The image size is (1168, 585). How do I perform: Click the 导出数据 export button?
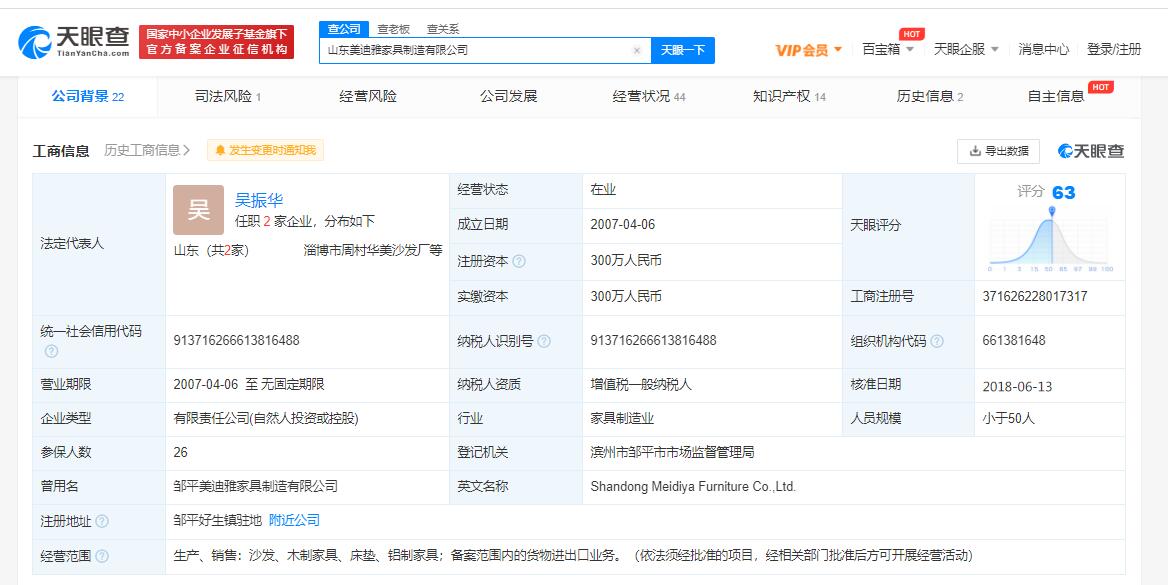pos(998,151)
